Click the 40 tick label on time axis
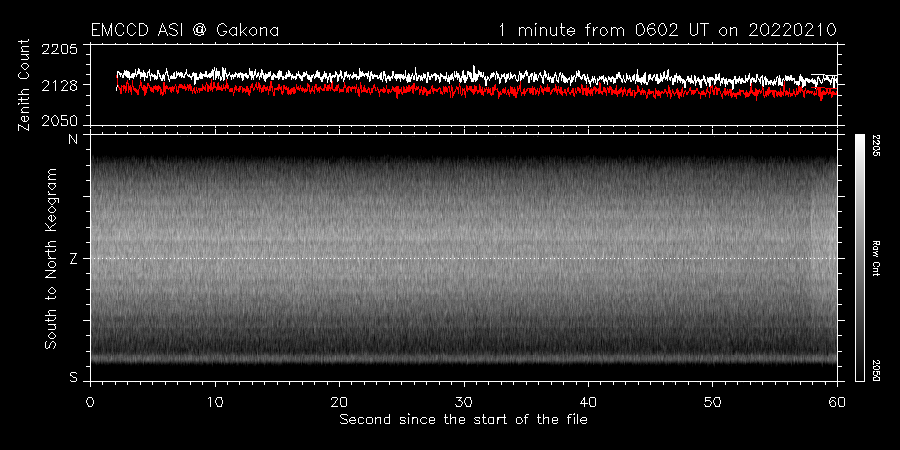Viewport: 900px width, 450px height. point(588,401)
